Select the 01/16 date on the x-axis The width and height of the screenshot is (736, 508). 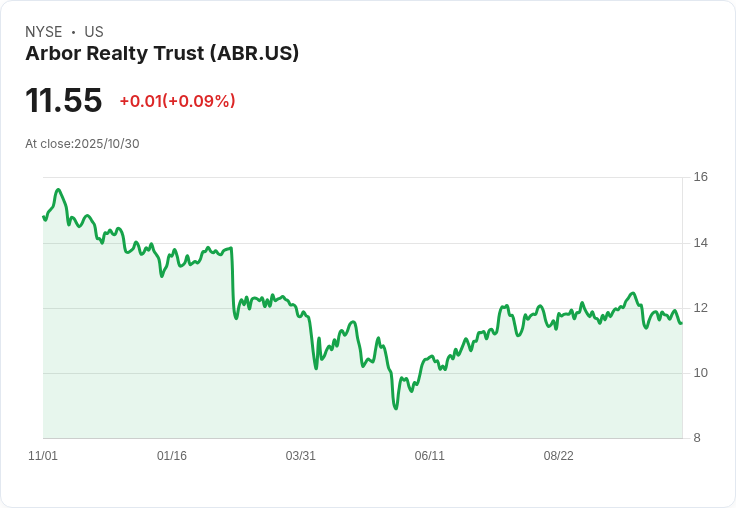click(172, 456)
